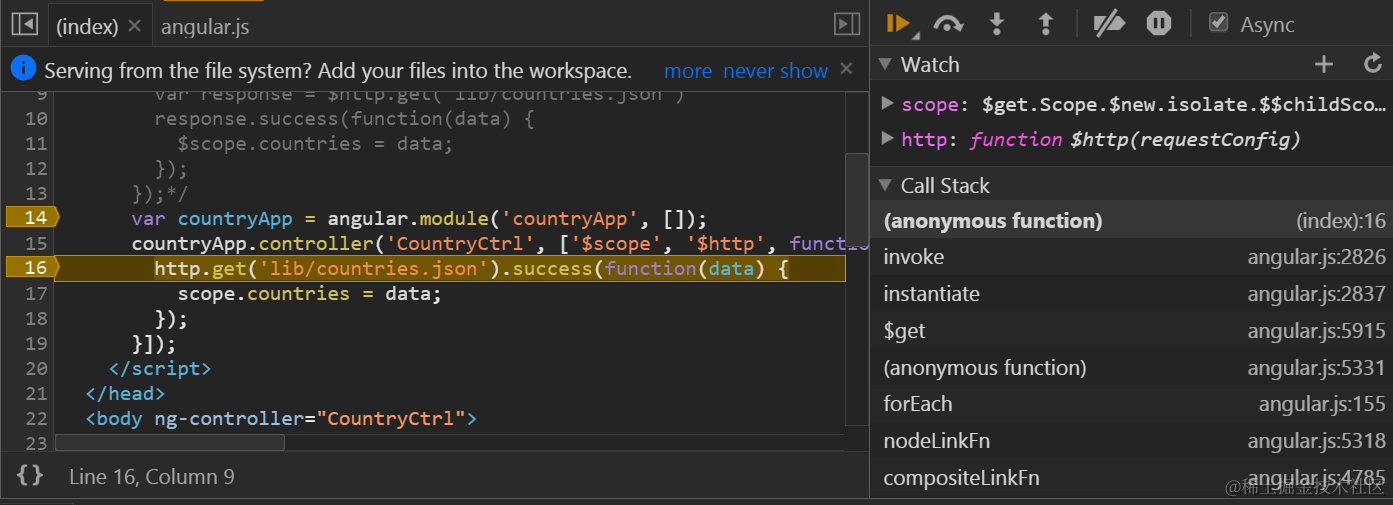Select the nodeLinkFn call stack frame
Image resolution: width=1393 pixels, height=505 pixels.
1131,441
